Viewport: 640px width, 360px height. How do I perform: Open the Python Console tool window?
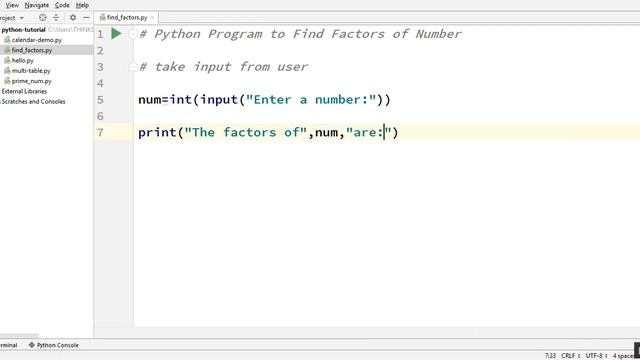[53, 345]
